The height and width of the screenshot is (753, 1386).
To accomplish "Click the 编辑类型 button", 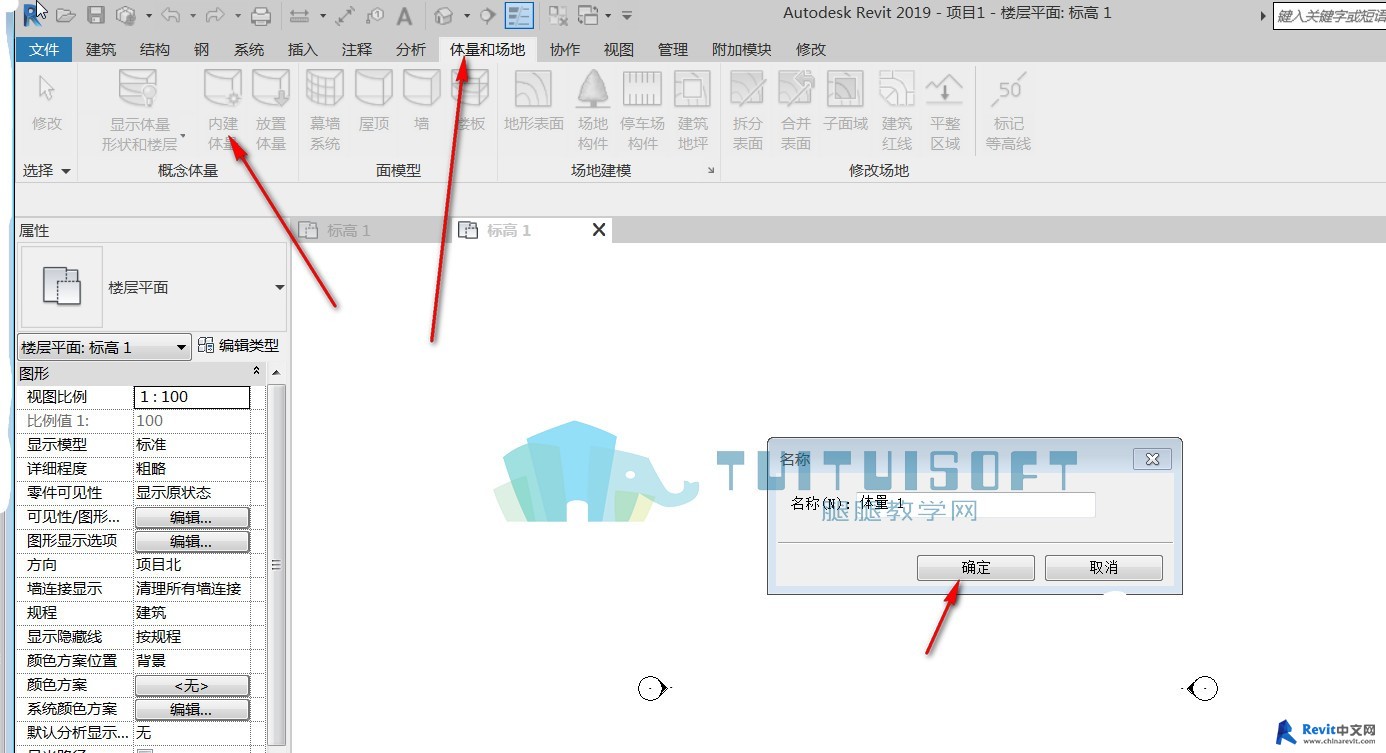I will tap(239, 346).
